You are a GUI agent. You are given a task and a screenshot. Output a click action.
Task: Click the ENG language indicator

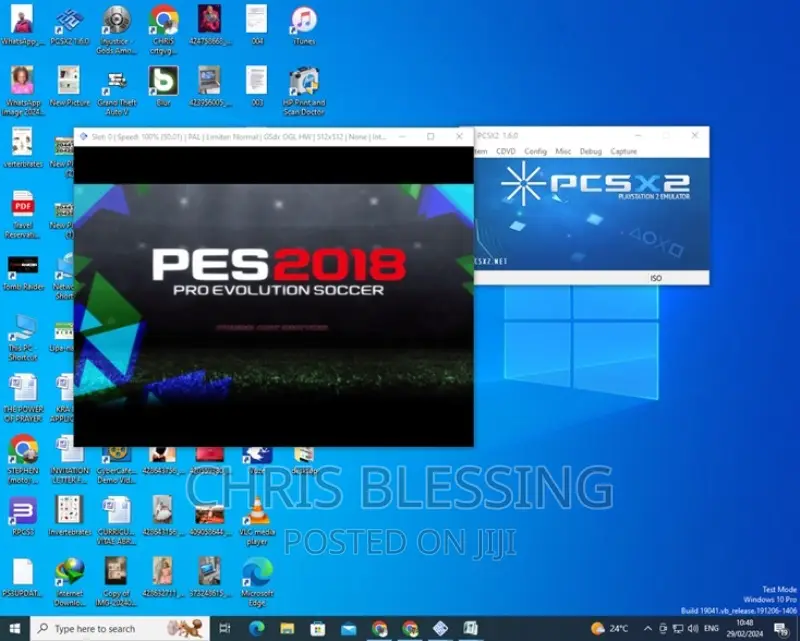point(711,628)
